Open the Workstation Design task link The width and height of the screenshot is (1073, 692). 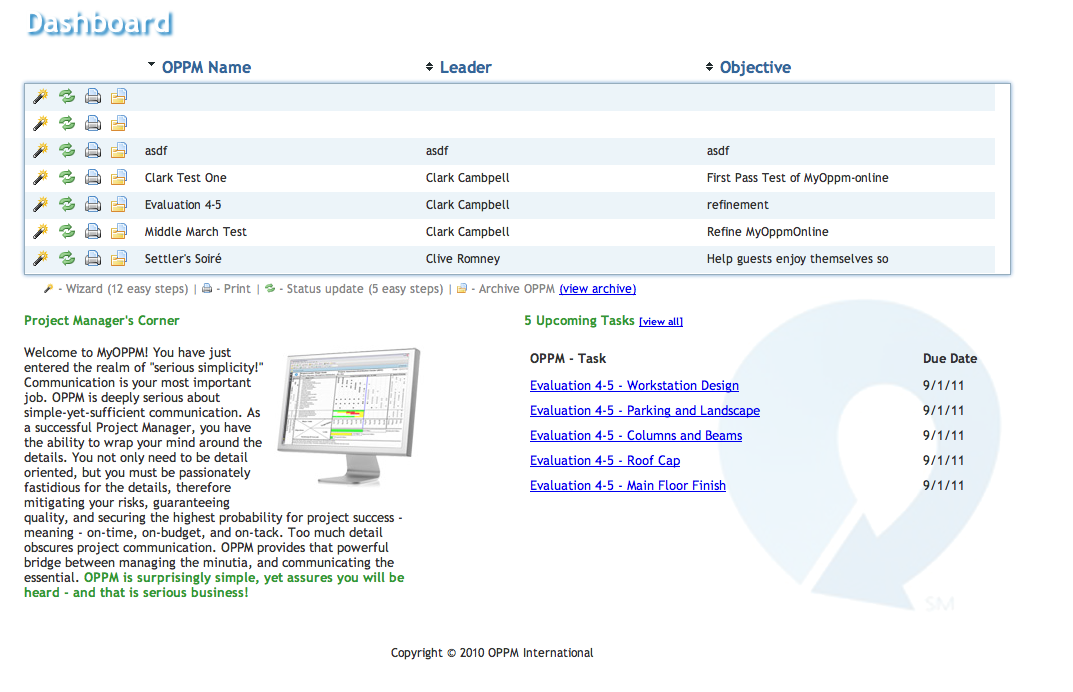(634, 385)
